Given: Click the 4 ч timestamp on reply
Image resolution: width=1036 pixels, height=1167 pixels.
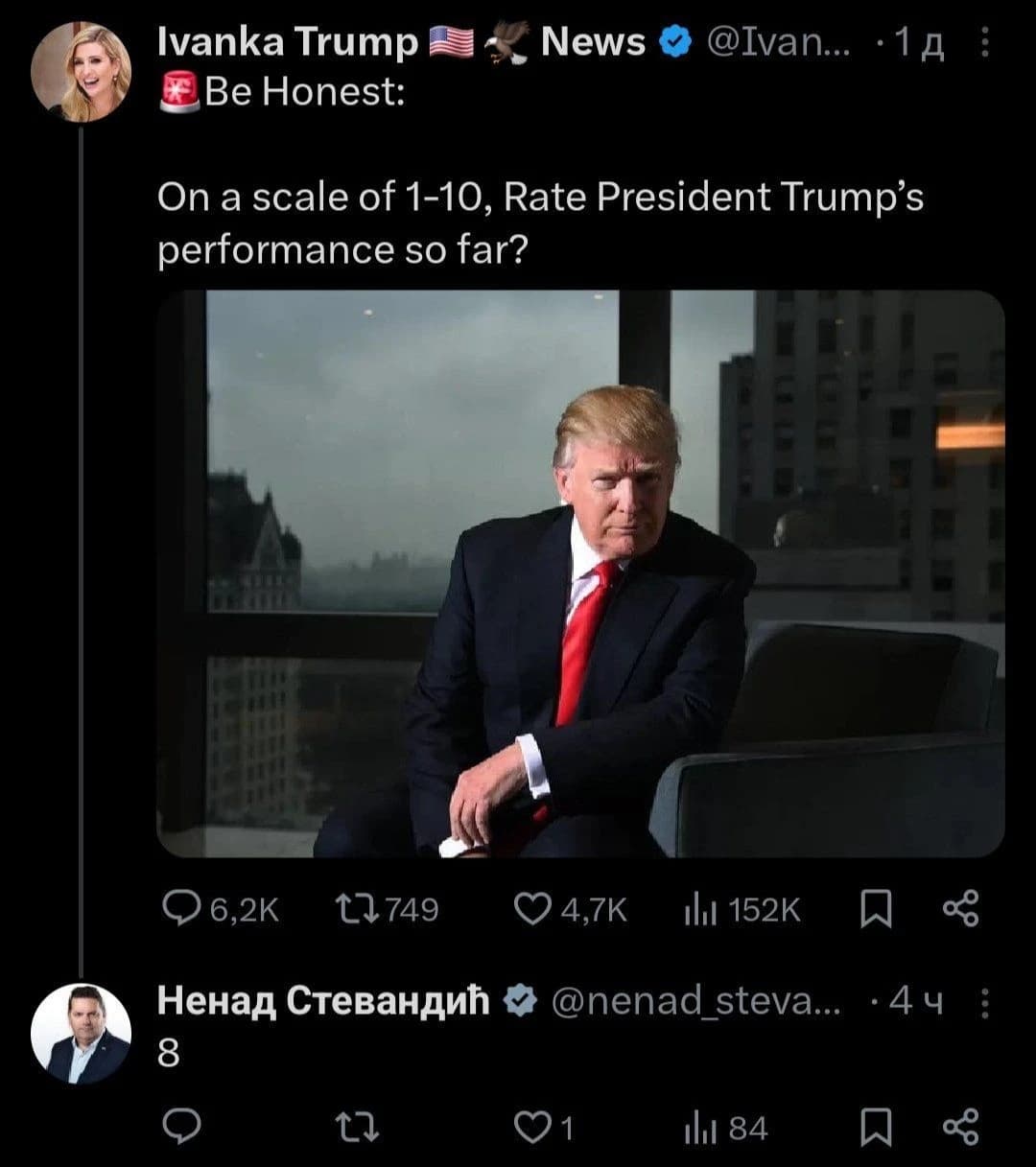Looking at the screenshot, I should click(910, 1004).
